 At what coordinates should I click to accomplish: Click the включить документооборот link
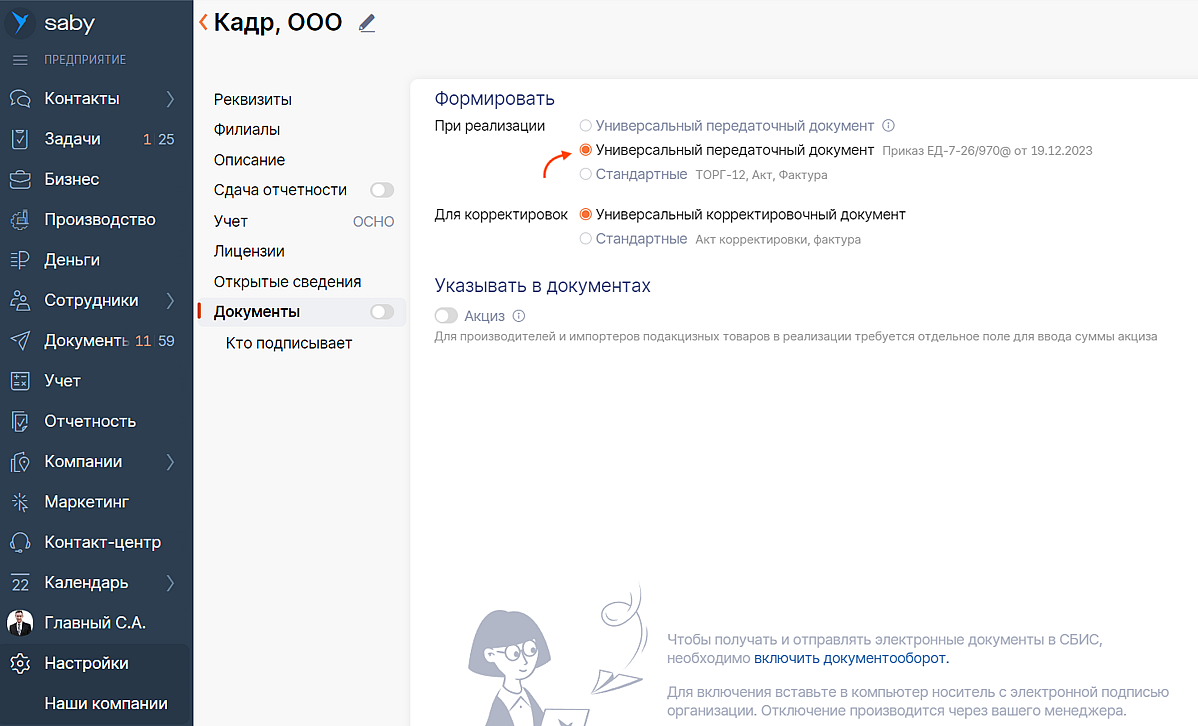(849, 658)
